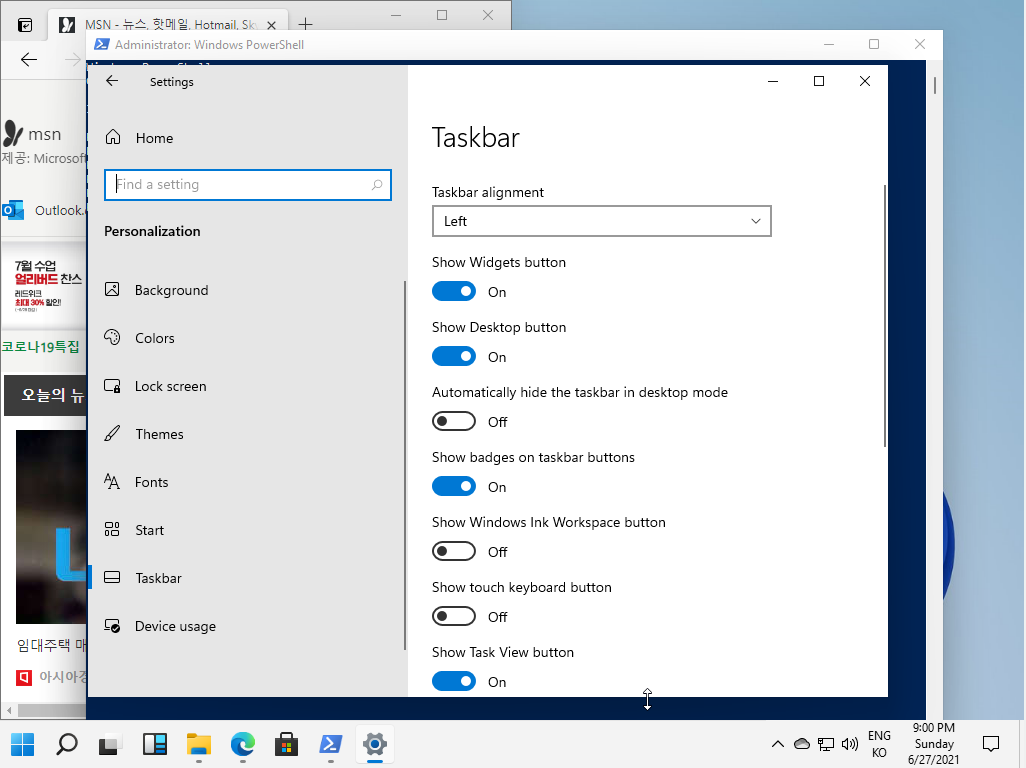Switch to PowerShell on taskbar
Image resolution: width=1026 pixels, height=768 pixels.
pyautogui.click(x=330, y=744)
